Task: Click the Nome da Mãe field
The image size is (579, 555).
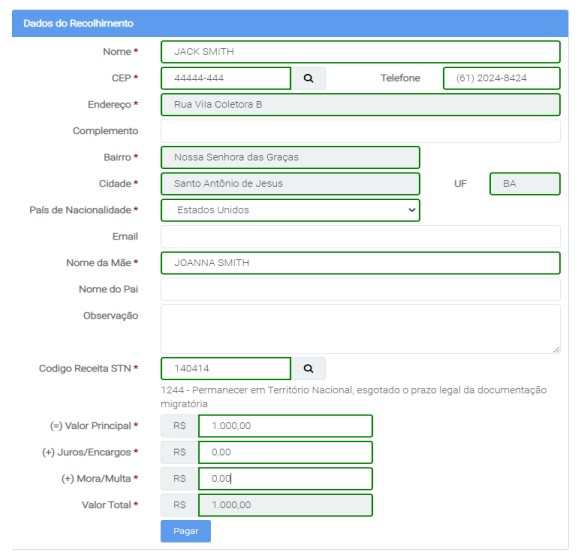Action: tap(360, 263)
